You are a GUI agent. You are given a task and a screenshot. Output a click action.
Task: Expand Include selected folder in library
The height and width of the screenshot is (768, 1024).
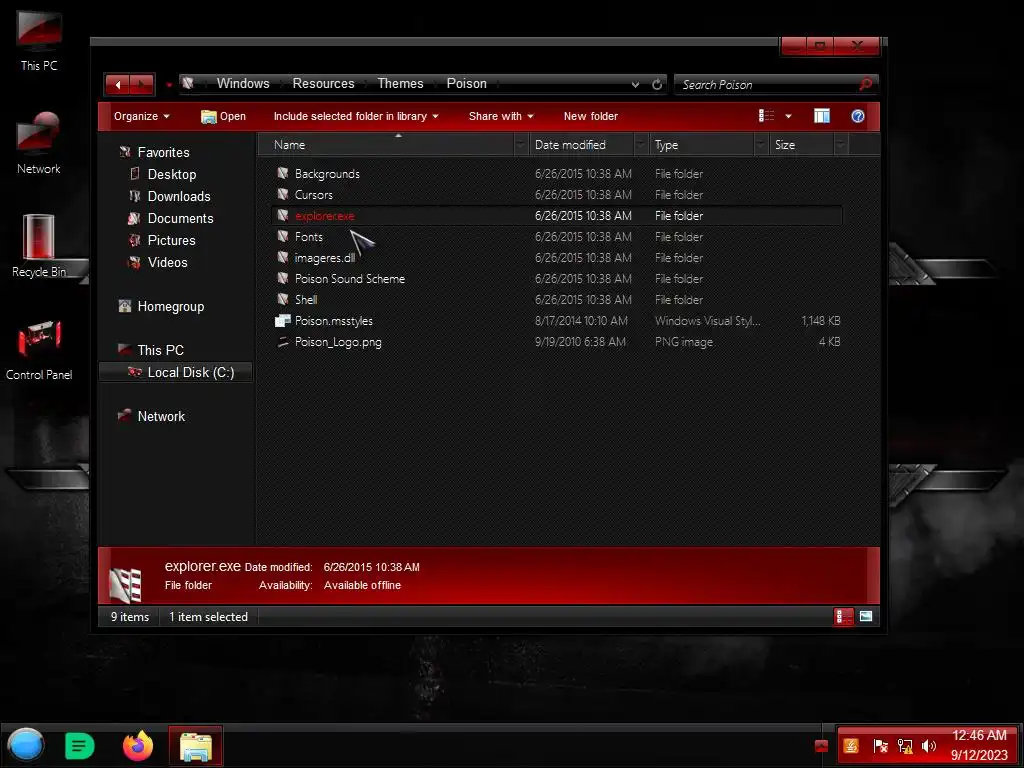pyautogui.click(x=356, y=116)
